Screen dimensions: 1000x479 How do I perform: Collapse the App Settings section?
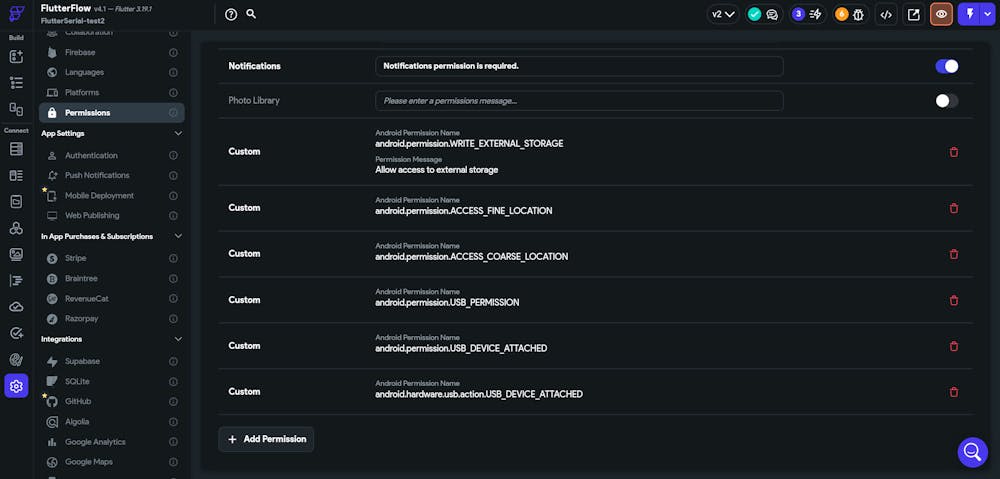178,133
